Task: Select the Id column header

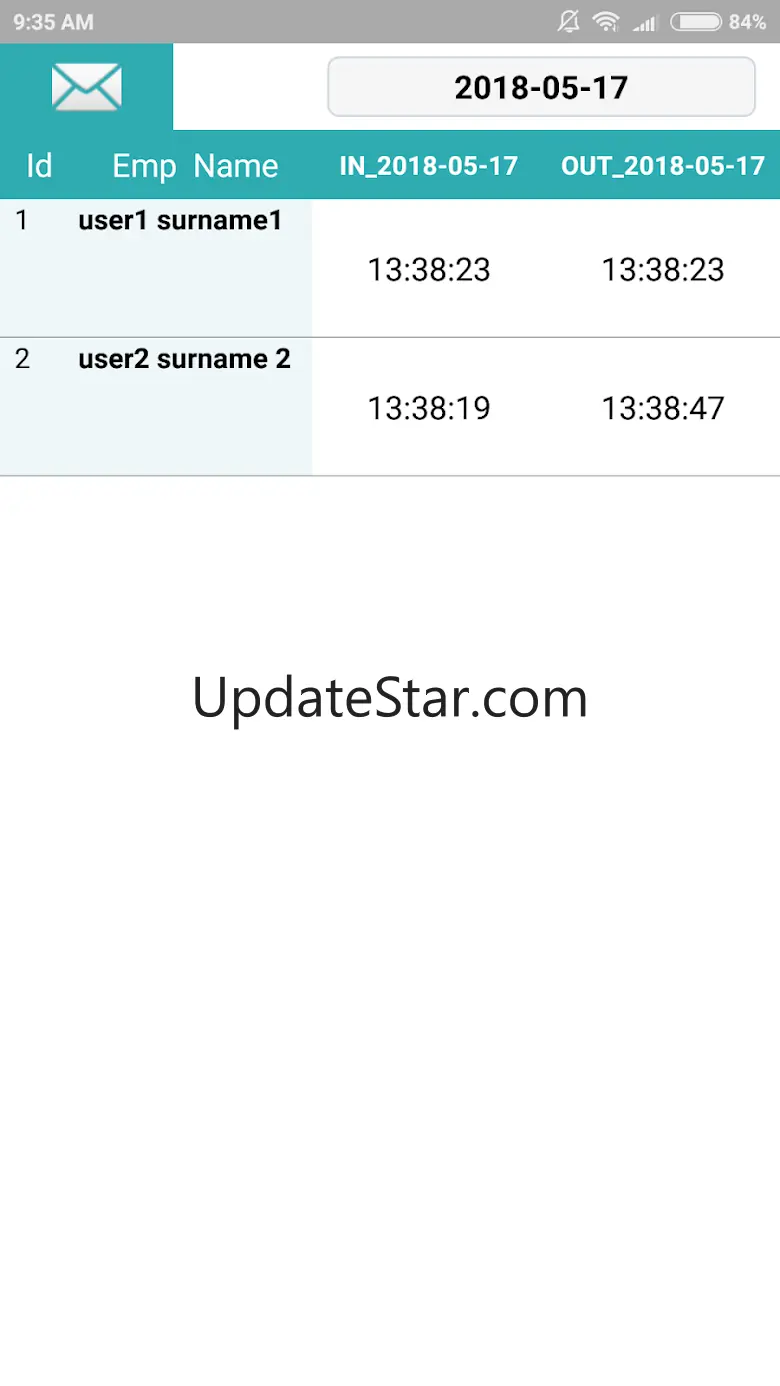Action: (x=39, y=165)
